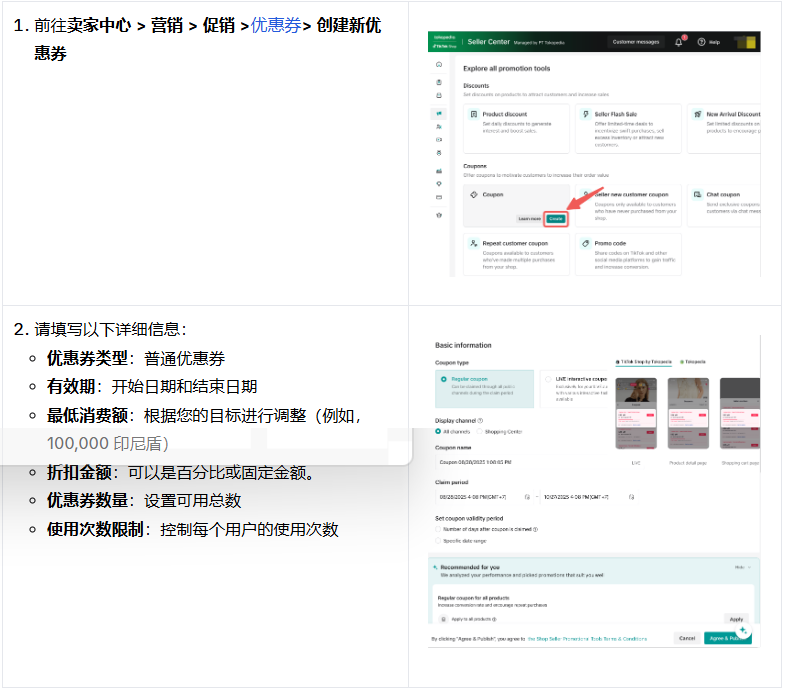
Task: Click the notification bell icon in Seller Center
Action: (680, 42)
